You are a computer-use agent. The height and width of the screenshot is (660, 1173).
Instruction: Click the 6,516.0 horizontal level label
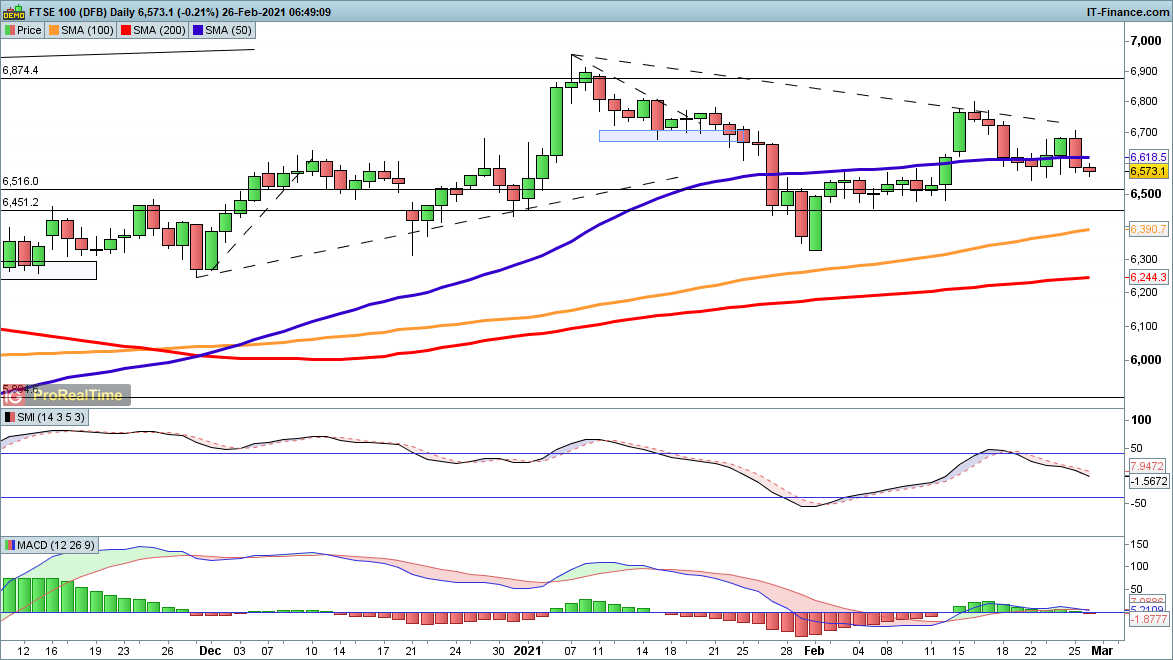(x=20, y=181)
